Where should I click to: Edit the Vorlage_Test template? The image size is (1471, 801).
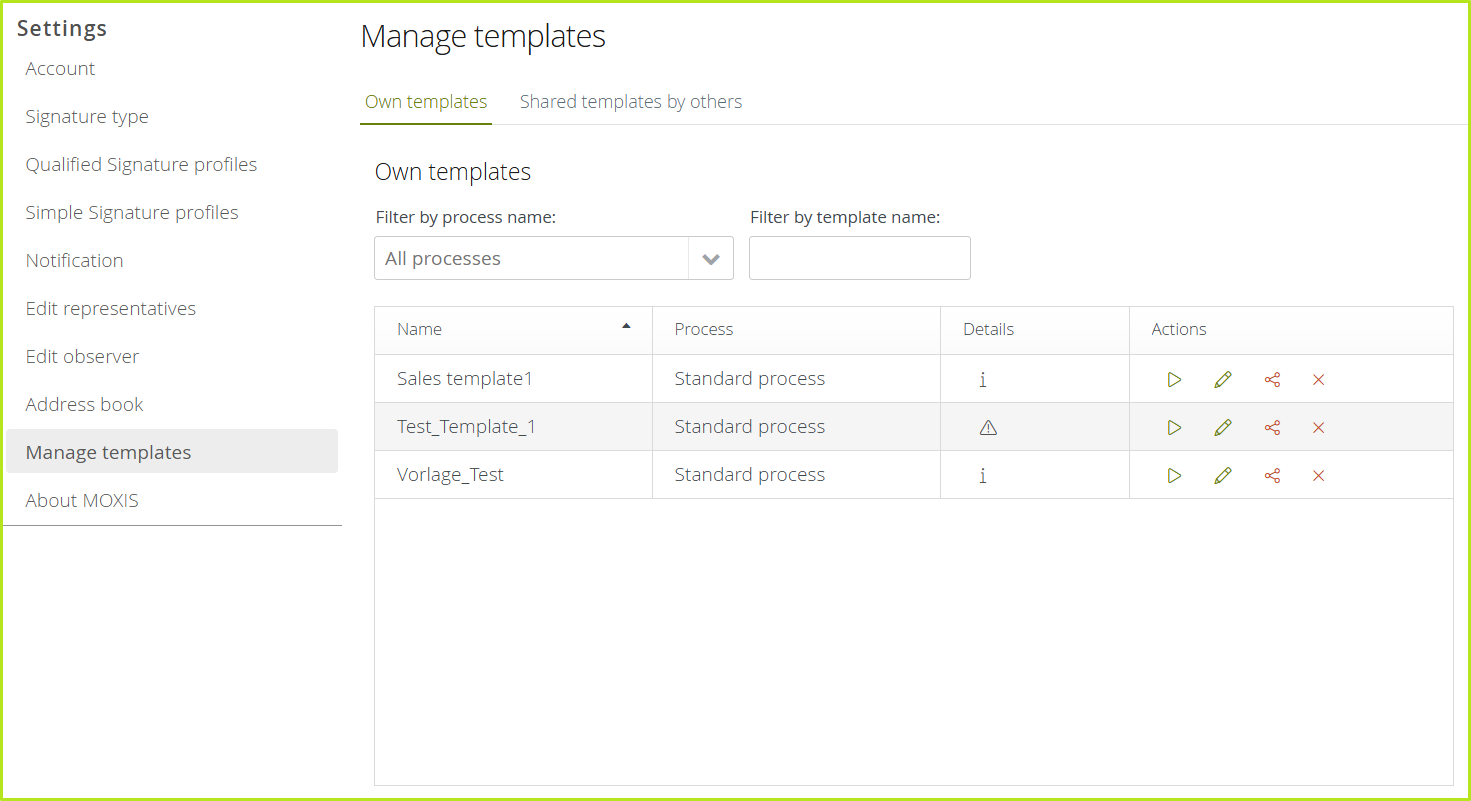coord(1222,475)
